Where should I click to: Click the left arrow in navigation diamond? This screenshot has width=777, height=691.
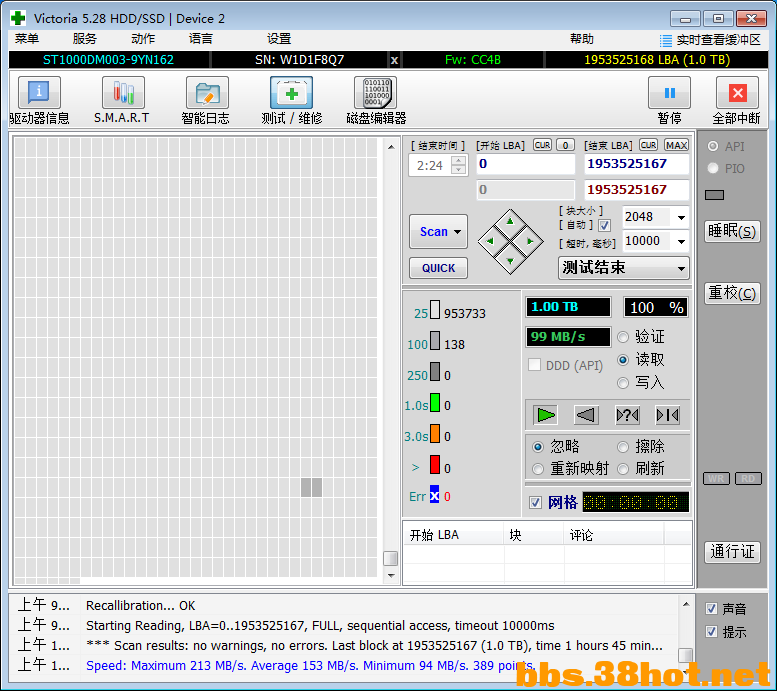490,241
